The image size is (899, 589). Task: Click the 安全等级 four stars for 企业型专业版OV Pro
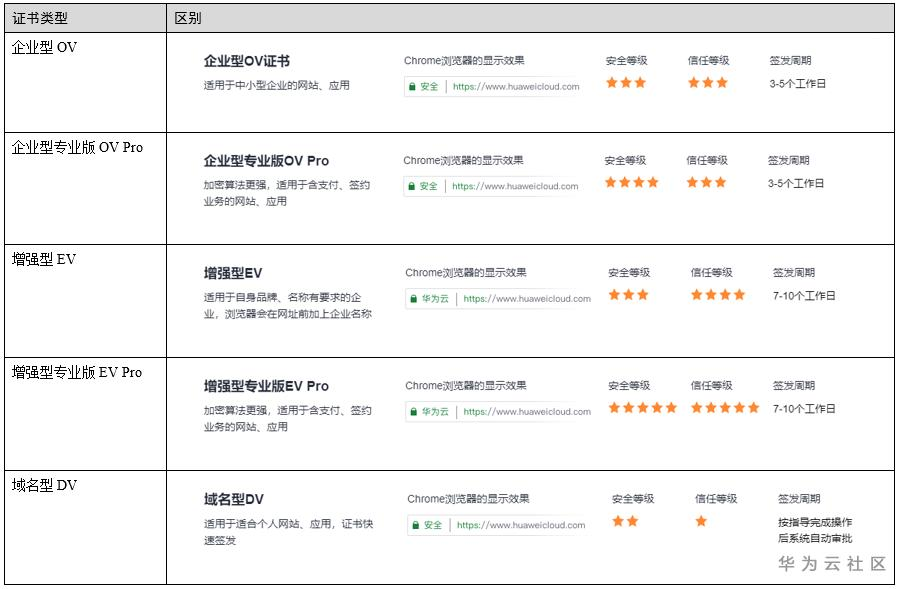coord(632,183)
